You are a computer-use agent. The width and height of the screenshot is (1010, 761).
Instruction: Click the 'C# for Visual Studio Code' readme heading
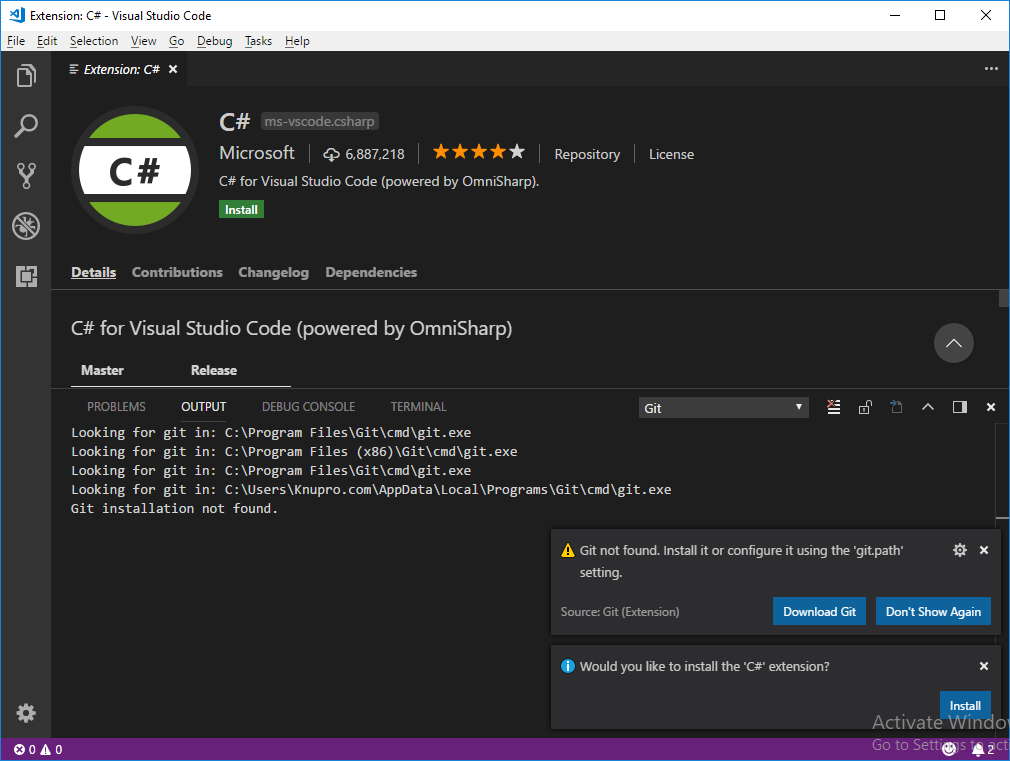pos(291,329)
